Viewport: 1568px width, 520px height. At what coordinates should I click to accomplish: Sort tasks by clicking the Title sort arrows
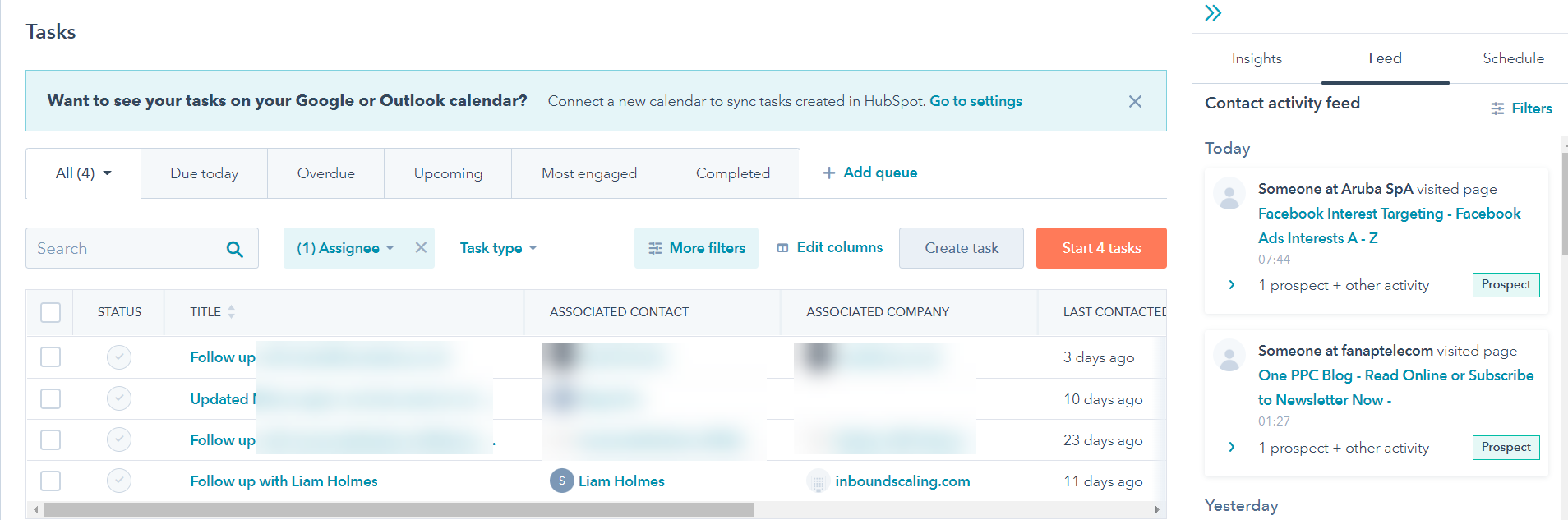click(x=231, y=311)
